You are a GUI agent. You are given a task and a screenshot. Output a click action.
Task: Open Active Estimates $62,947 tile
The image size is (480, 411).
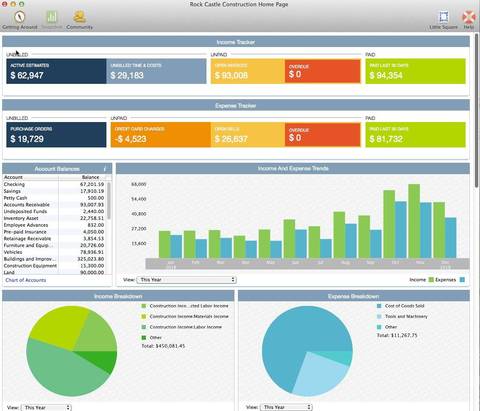tap(56, 71)
